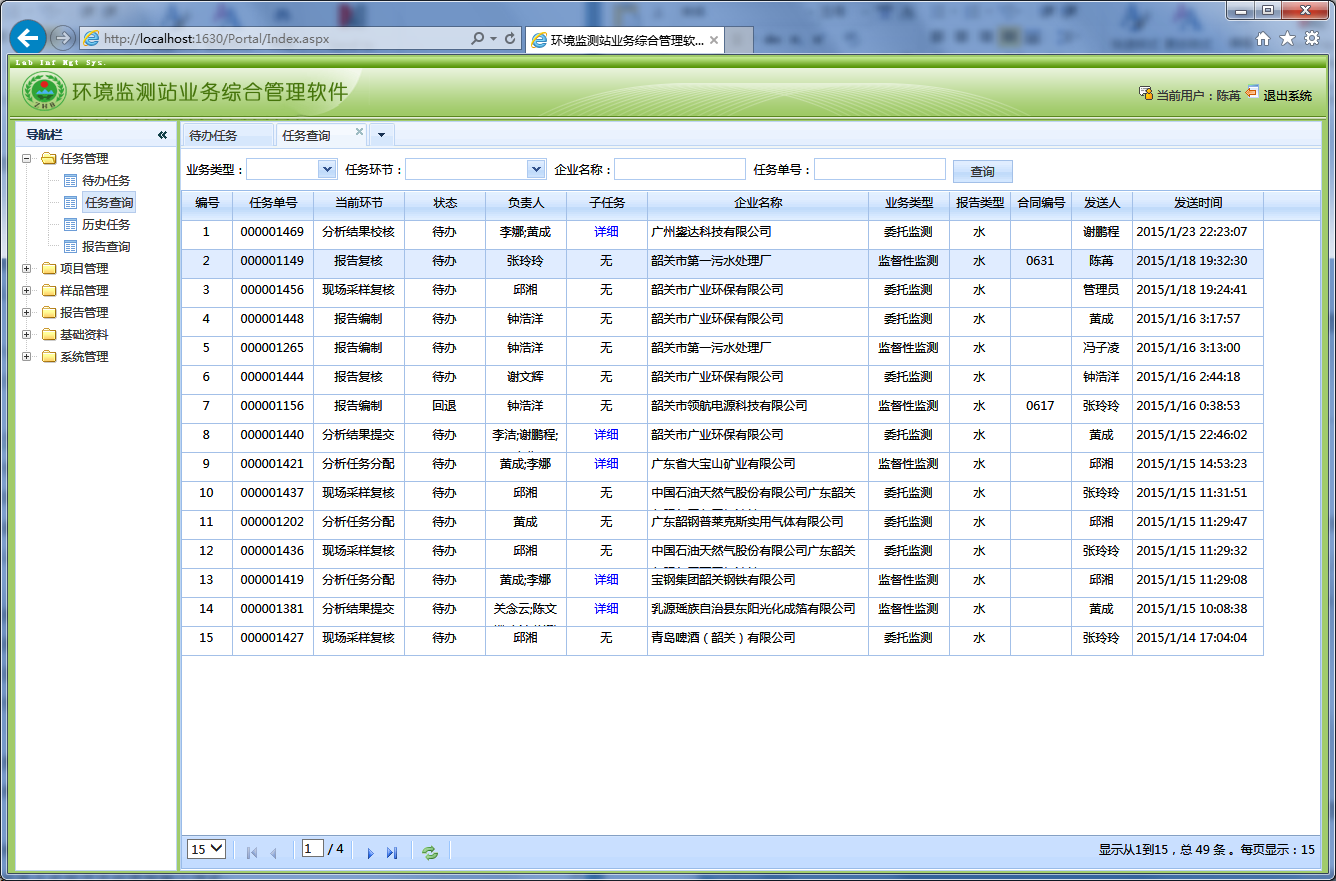The image size is (1336, 881).
Task: Close the 任务查询 tab with X
Action: (x=358, y=132)
